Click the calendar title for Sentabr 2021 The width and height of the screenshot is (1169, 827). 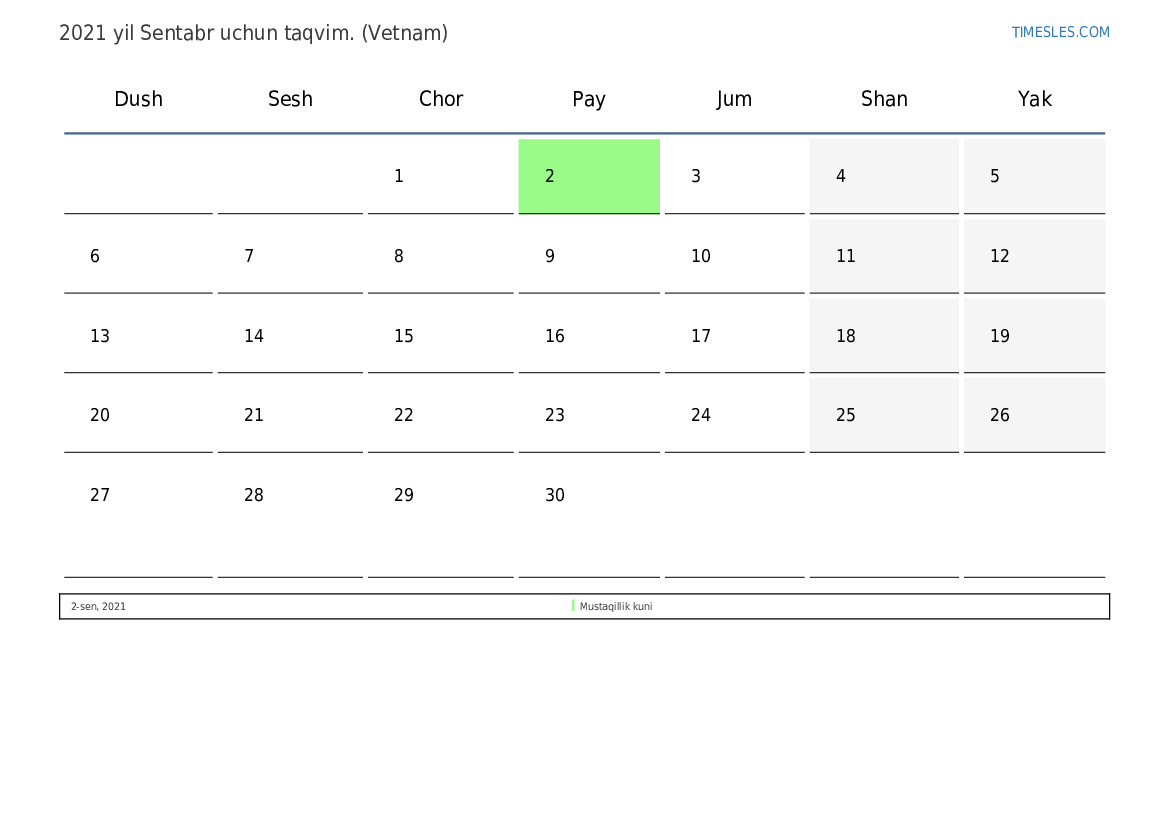click(x=253, y=34)
